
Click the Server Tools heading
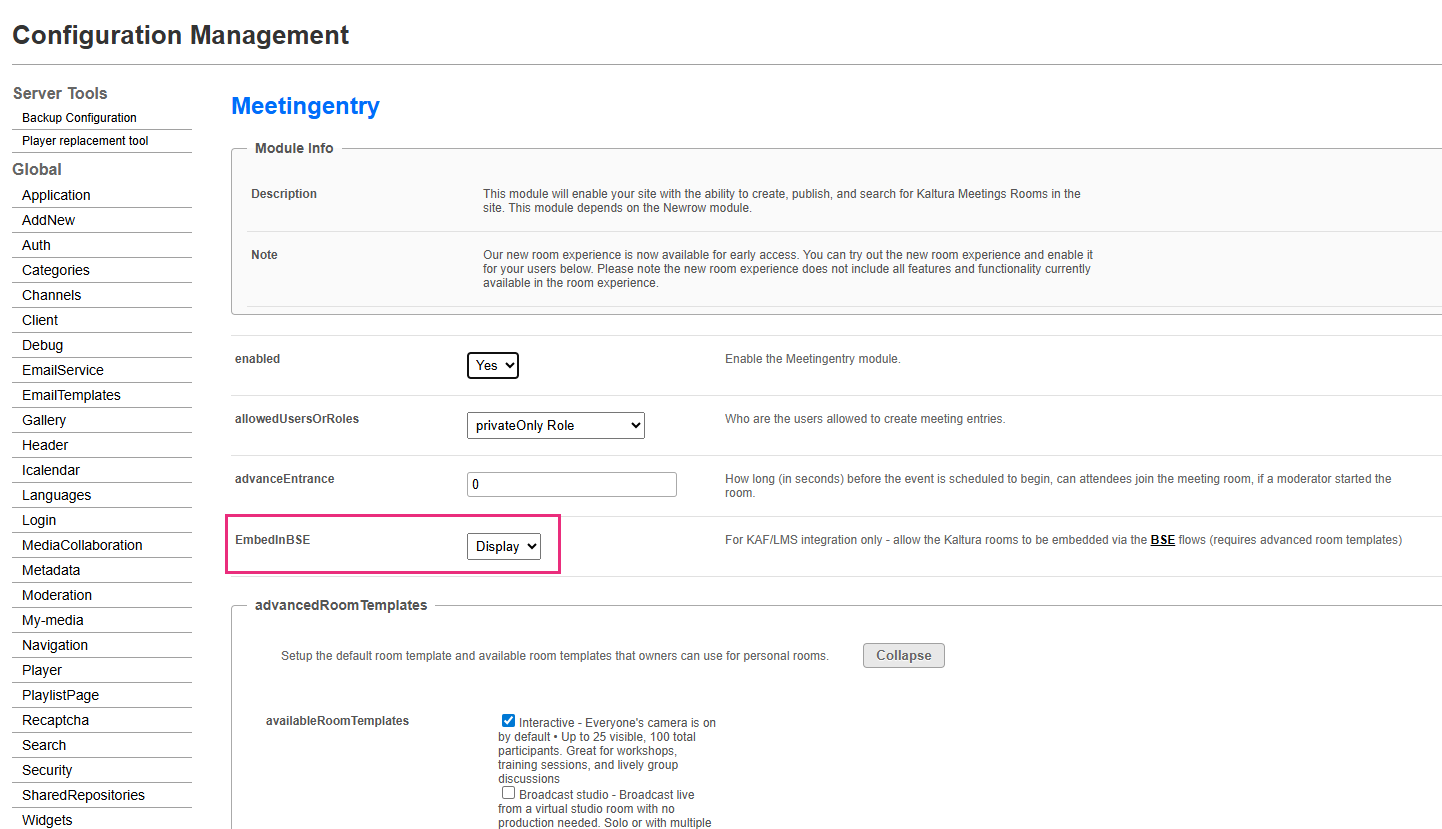point(60,93)
